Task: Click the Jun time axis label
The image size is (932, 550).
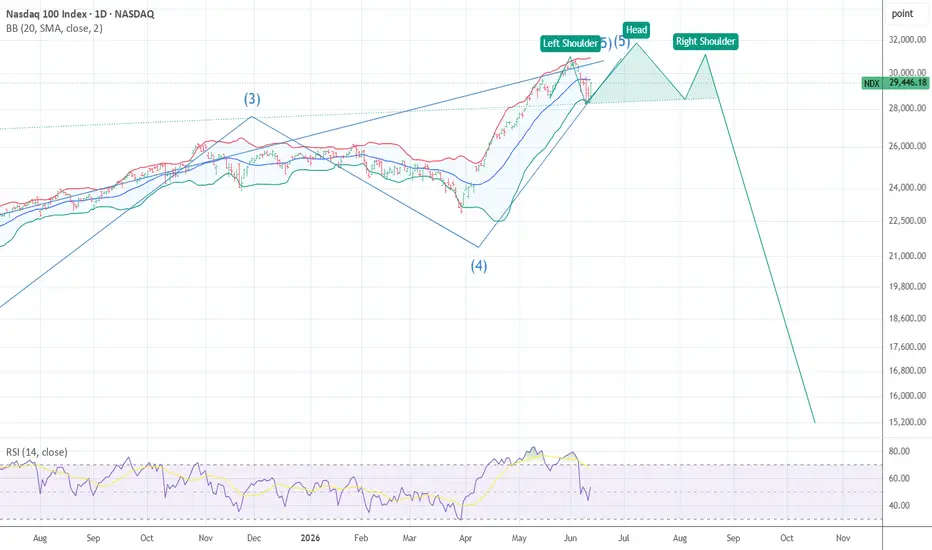Action: pos(570,538)
